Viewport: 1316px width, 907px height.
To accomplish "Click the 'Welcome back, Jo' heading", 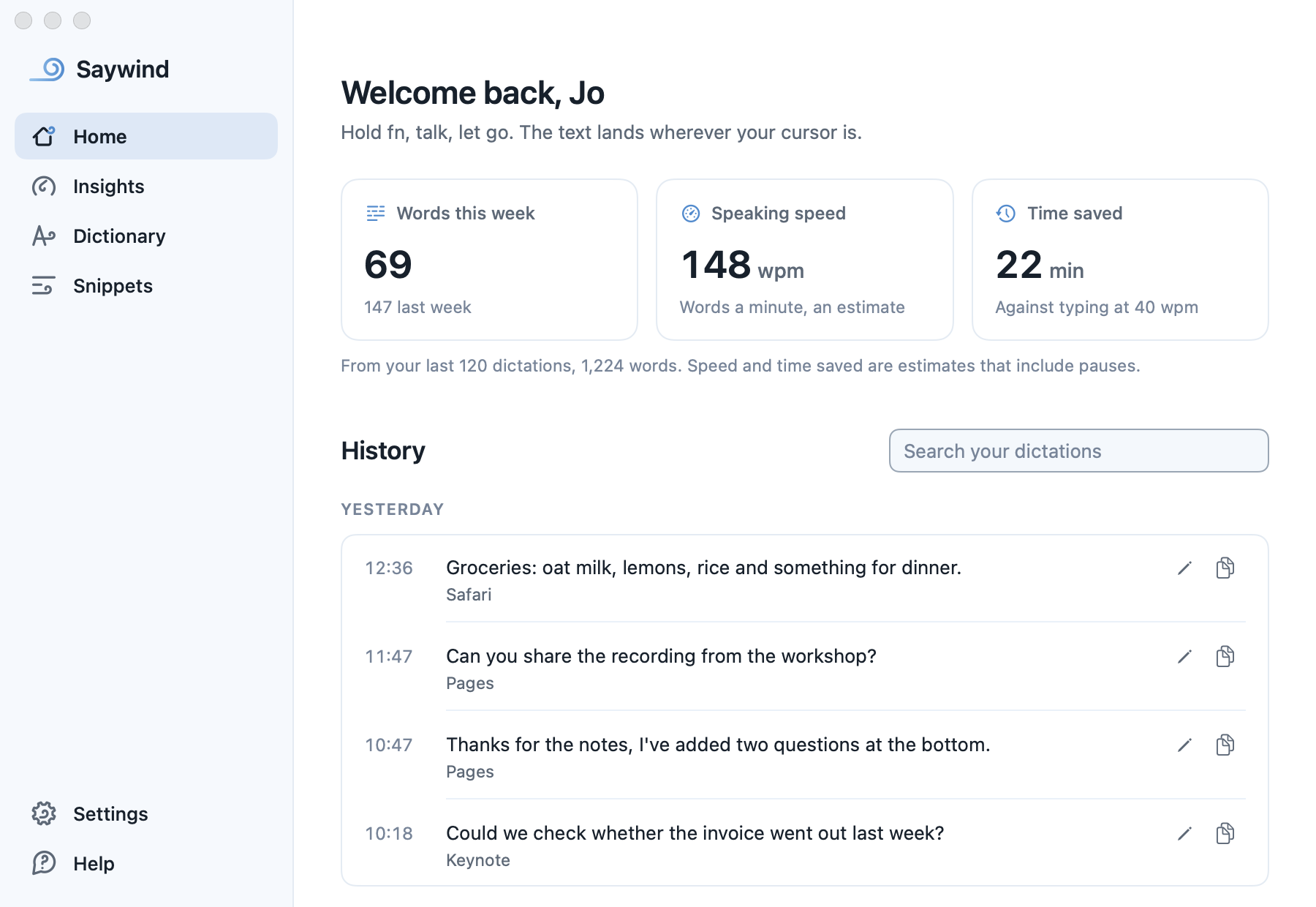I will [473, 93].
